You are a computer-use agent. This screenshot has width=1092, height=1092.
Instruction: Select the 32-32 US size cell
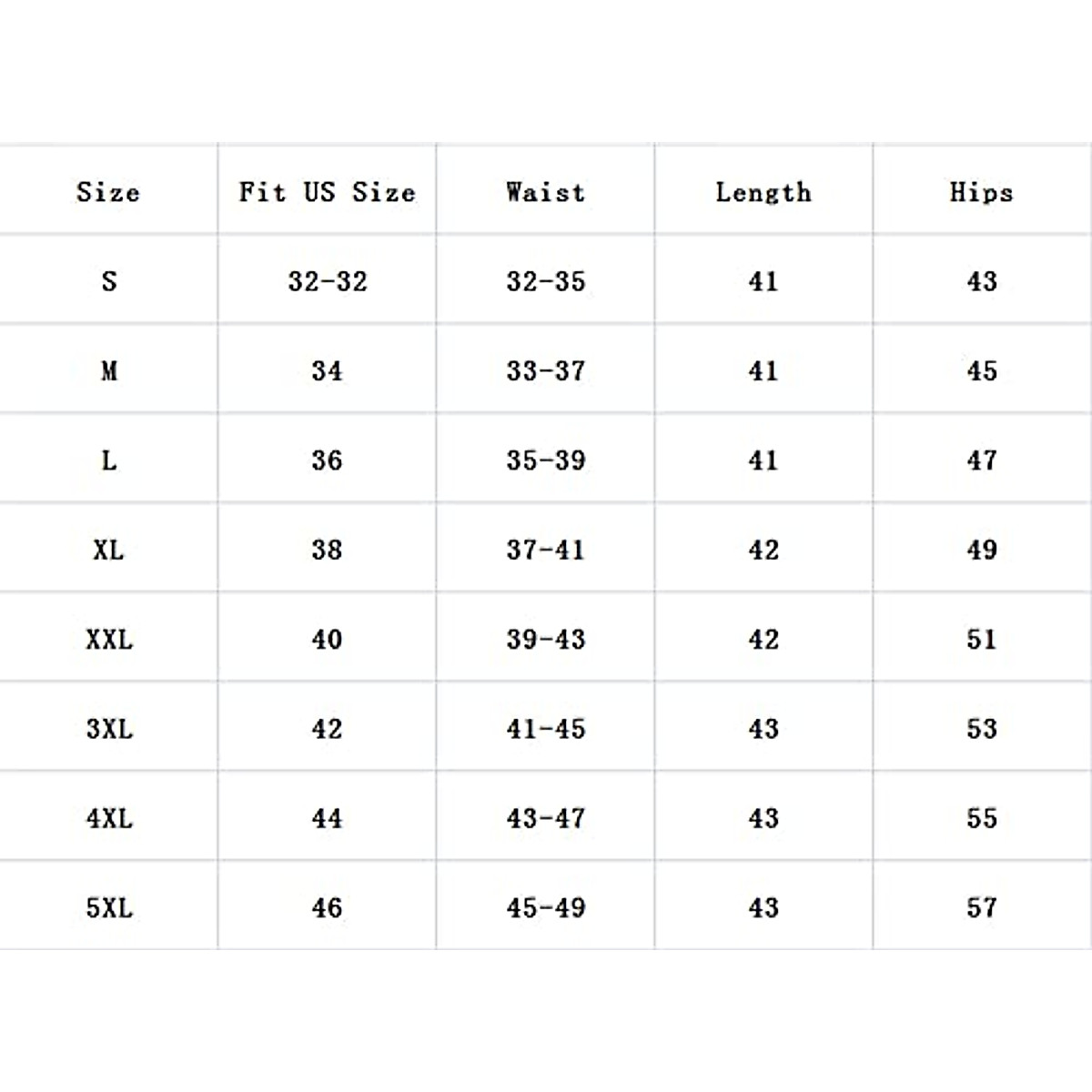tap(328, 281)
